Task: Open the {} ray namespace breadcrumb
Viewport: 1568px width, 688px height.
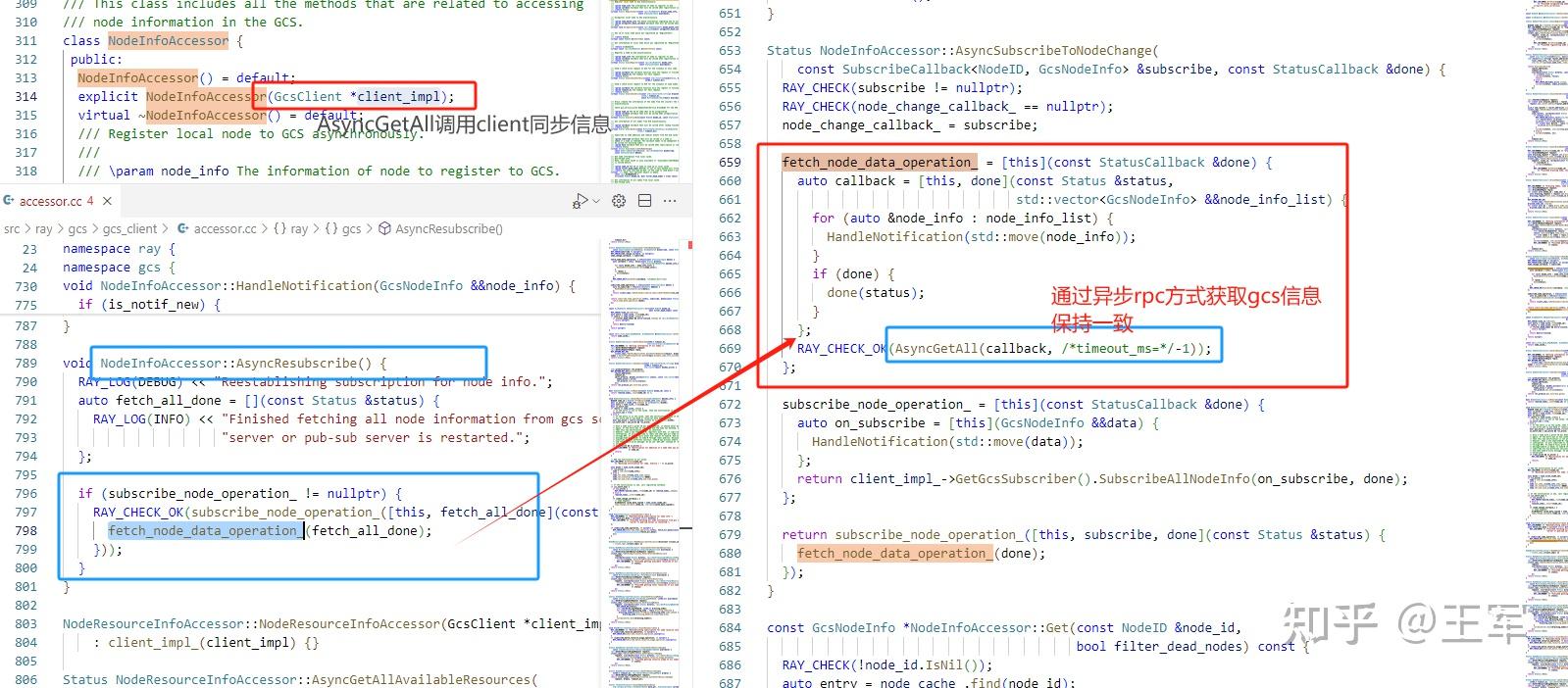Action: point(290,228)
